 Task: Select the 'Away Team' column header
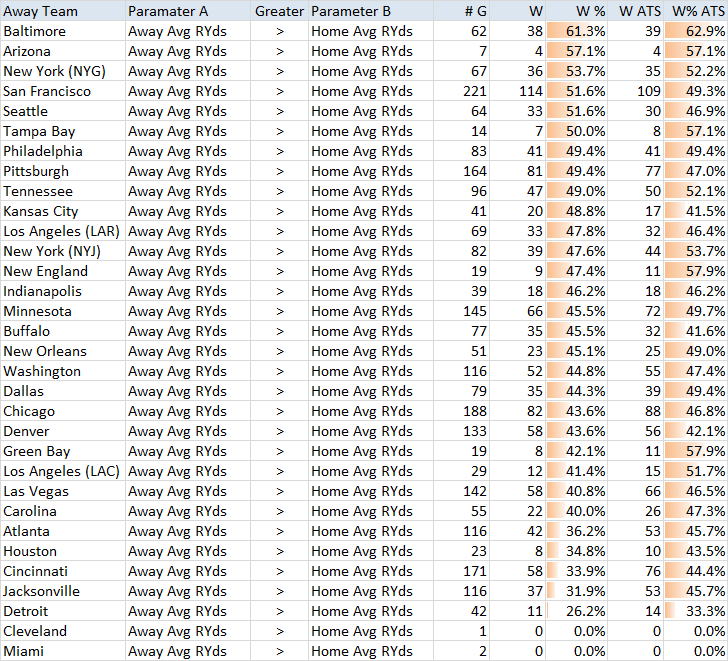point(63,11)
